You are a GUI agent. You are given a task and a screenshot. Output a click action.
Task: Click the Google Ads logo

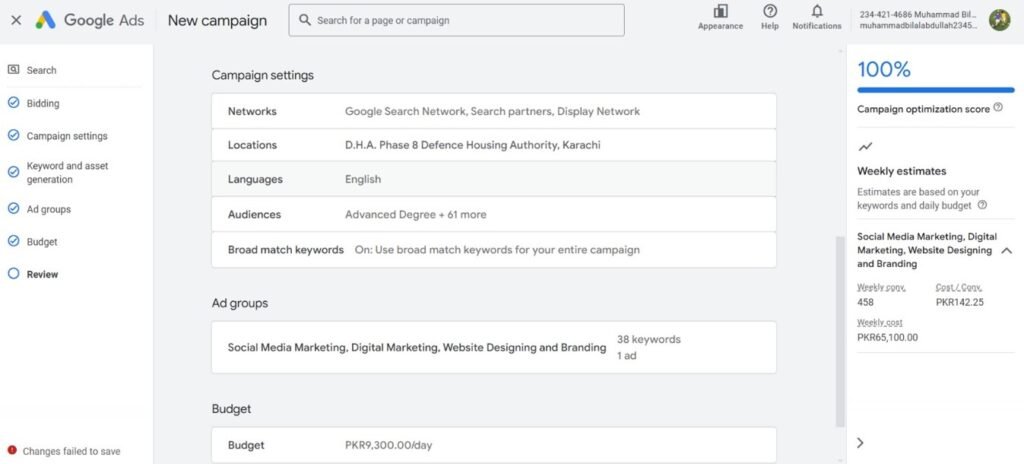coord(89,20)
